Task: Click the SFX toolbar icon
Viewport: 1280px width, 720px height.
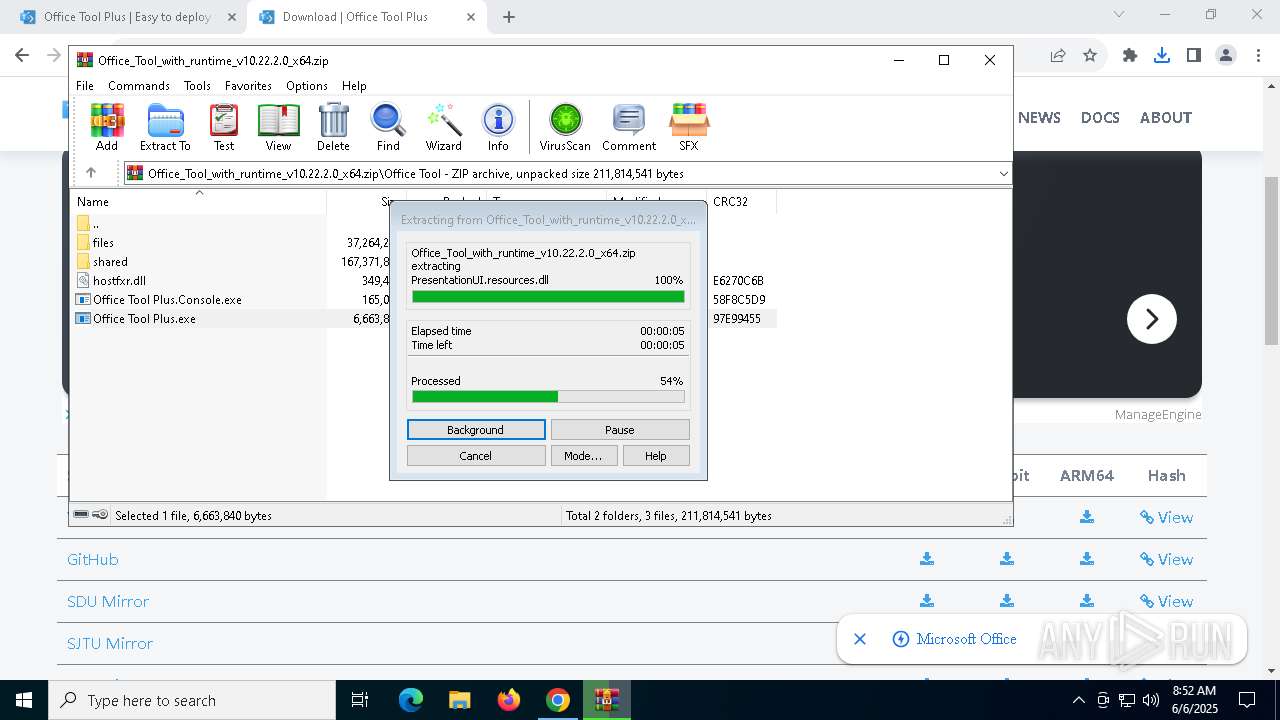Action: (689, 127)
